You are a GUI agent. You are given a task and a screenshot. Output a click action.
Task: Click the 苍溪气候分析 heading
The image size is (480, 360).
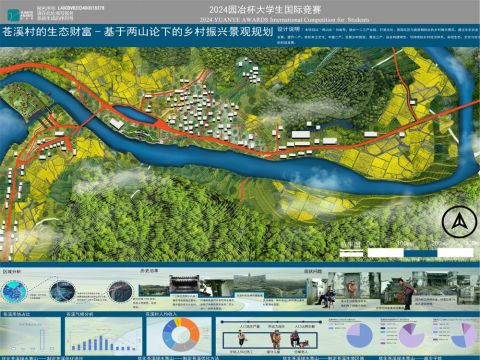tap(80, 314)
